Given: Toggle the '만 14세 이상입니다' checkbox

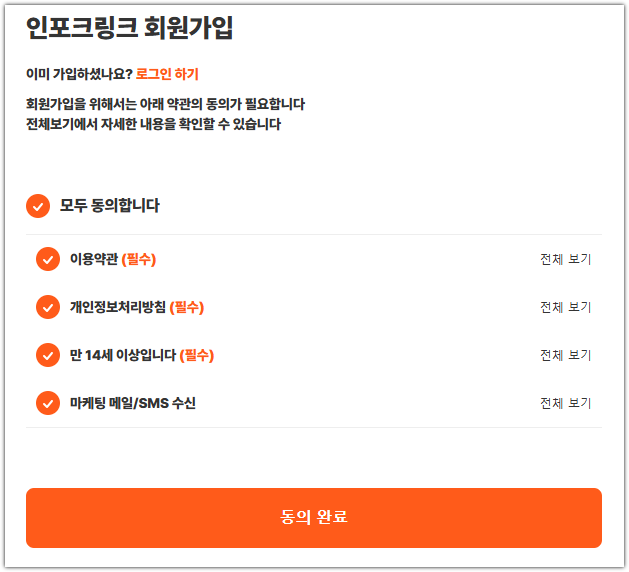Looking at the screenshot, I should (x=48, y=355).
